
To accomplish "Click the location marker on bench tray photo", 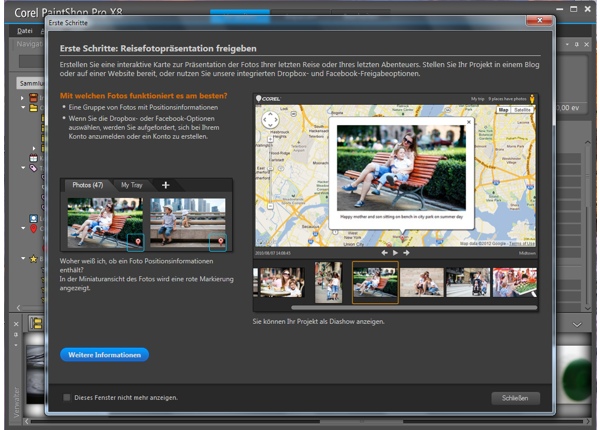I will (x=136, y=242).
